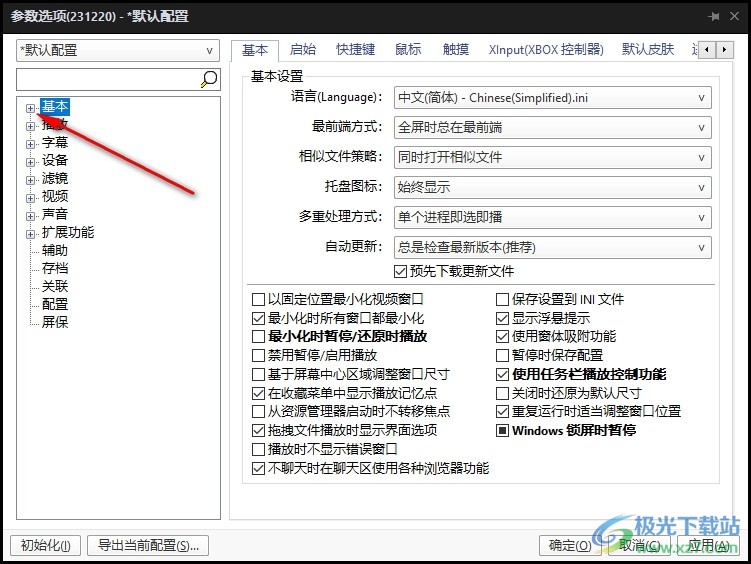Click 导出当前配置(S)... button
The height and width of the screenshot is (564, 751).
148,545
